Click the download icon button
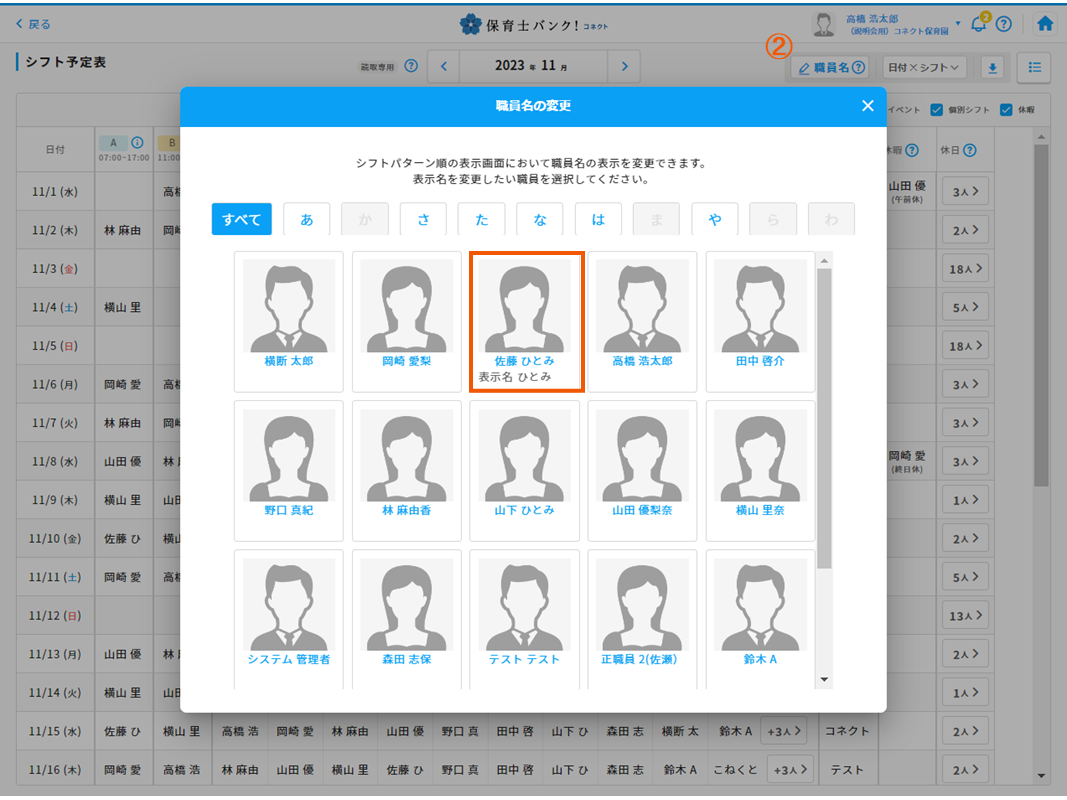This screenshot has width=1067, height=800. tap(993, 68)
